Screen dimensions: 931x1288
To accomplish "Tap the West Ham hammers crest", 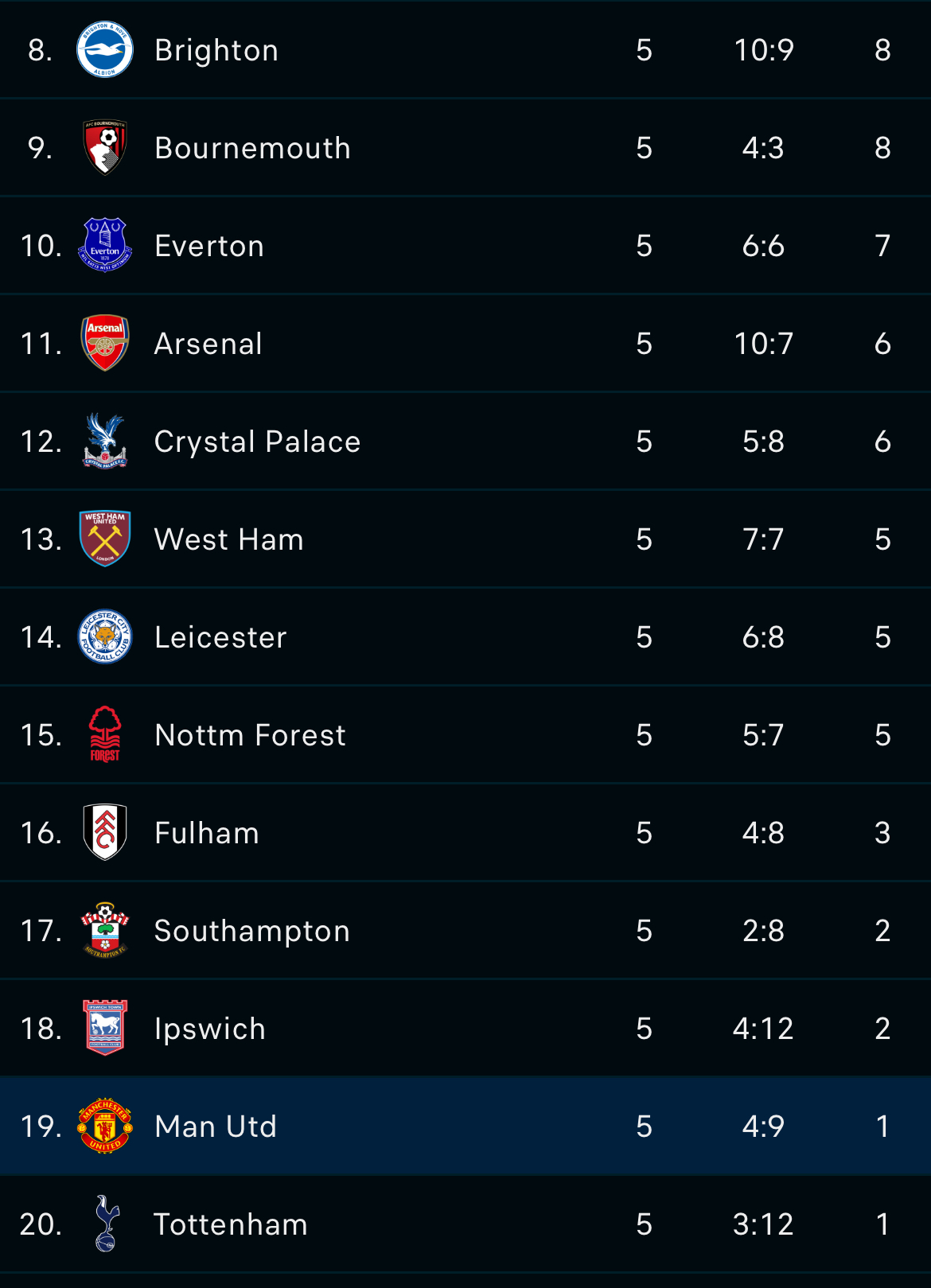I will tap(105, 539).
